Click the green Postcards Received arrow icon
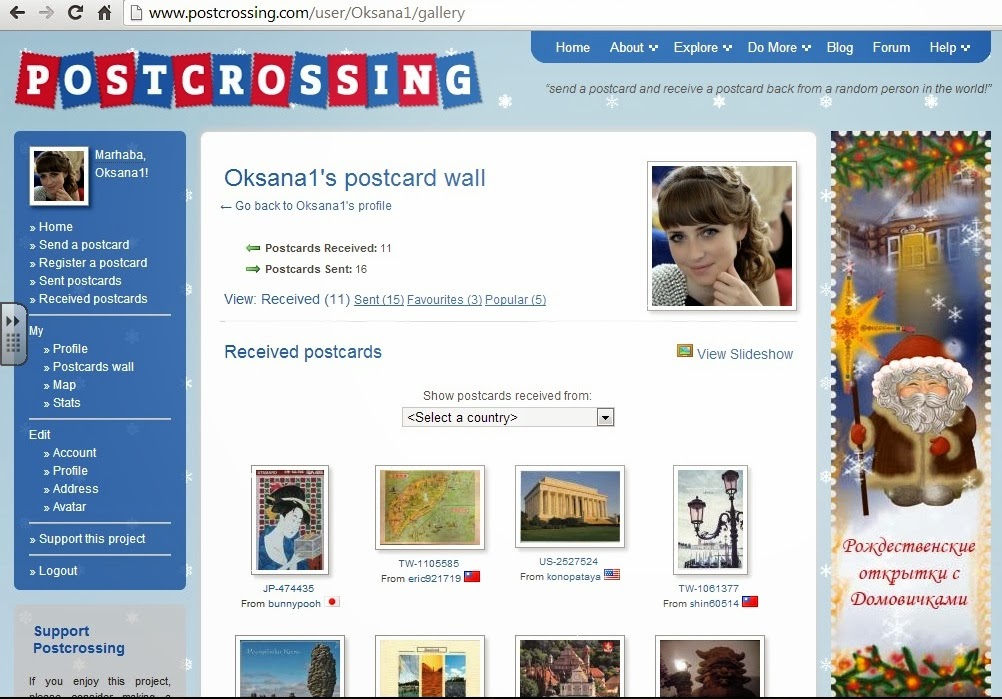Screen dimensions: 1002x699 [253, 248]
